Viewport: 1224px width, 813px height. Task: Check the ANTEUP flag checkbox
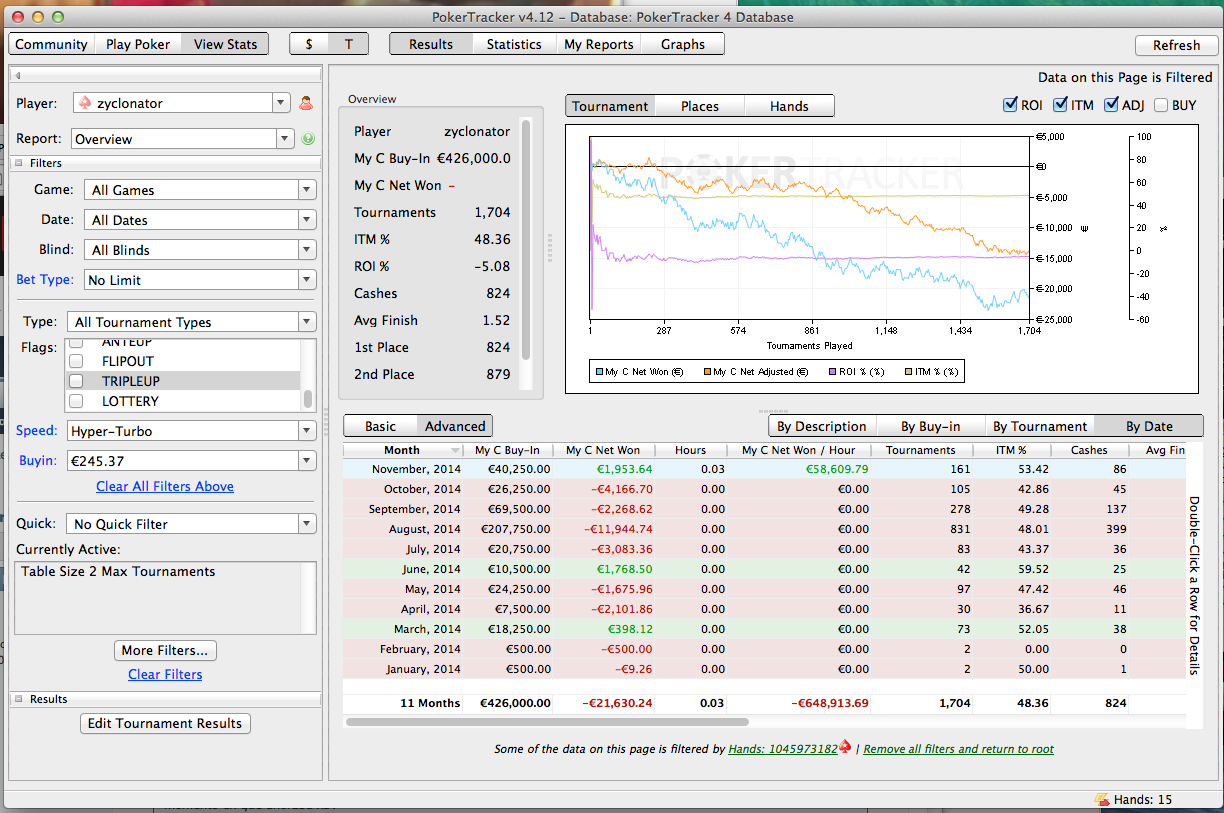(x=75, y=343)
